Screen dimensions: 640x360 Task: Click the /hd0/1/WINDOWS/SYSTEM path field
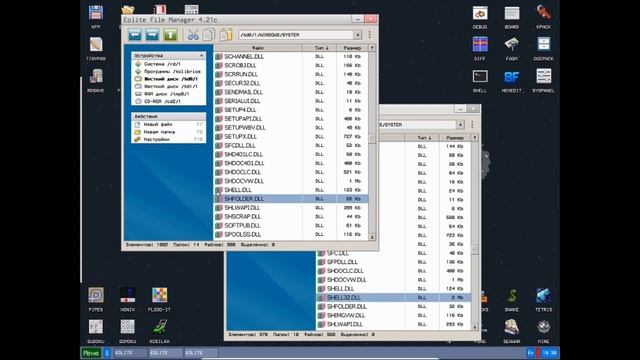(x=296, y=35)
